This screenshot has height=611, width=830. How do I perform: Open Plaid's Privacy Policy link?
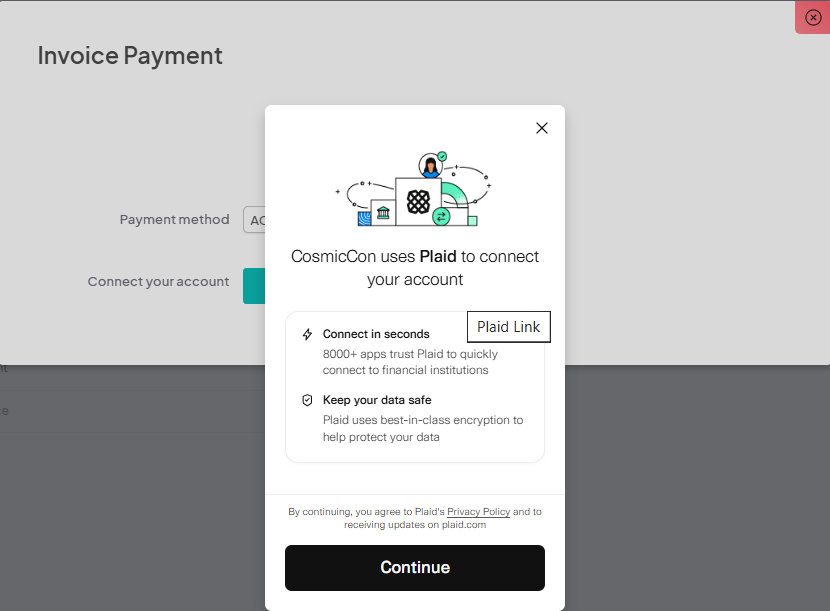(479, 511)
